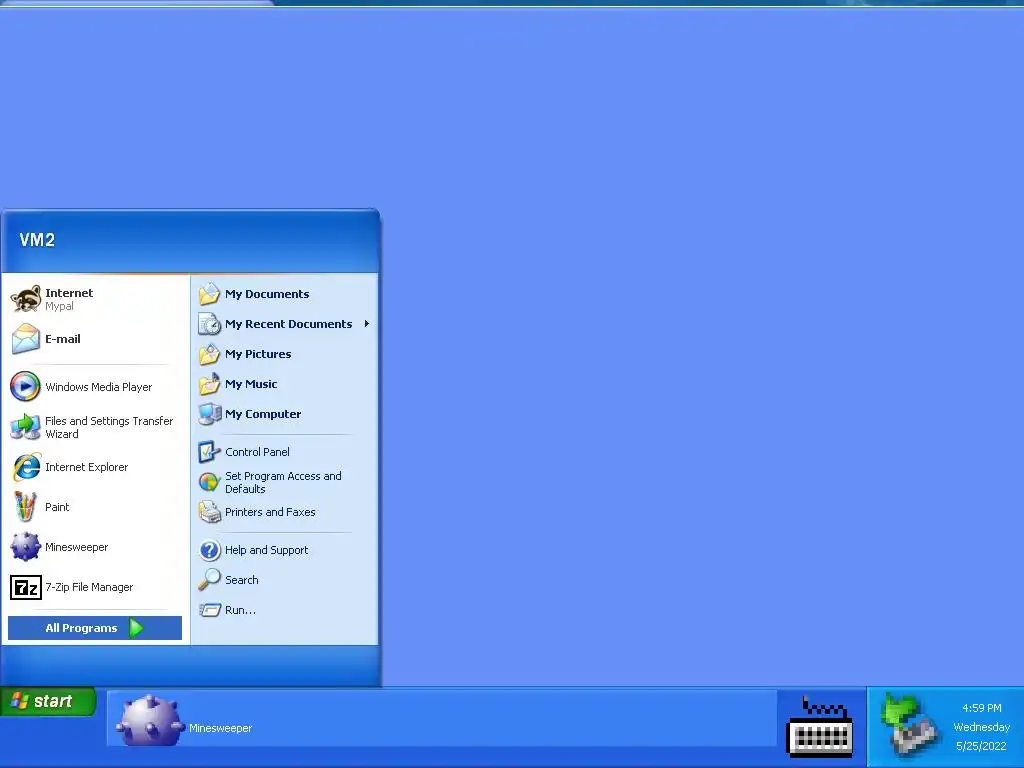Click the Internet Explorer icon
Viewport: 1024px width, 768px height.
(x=26, y=467)
